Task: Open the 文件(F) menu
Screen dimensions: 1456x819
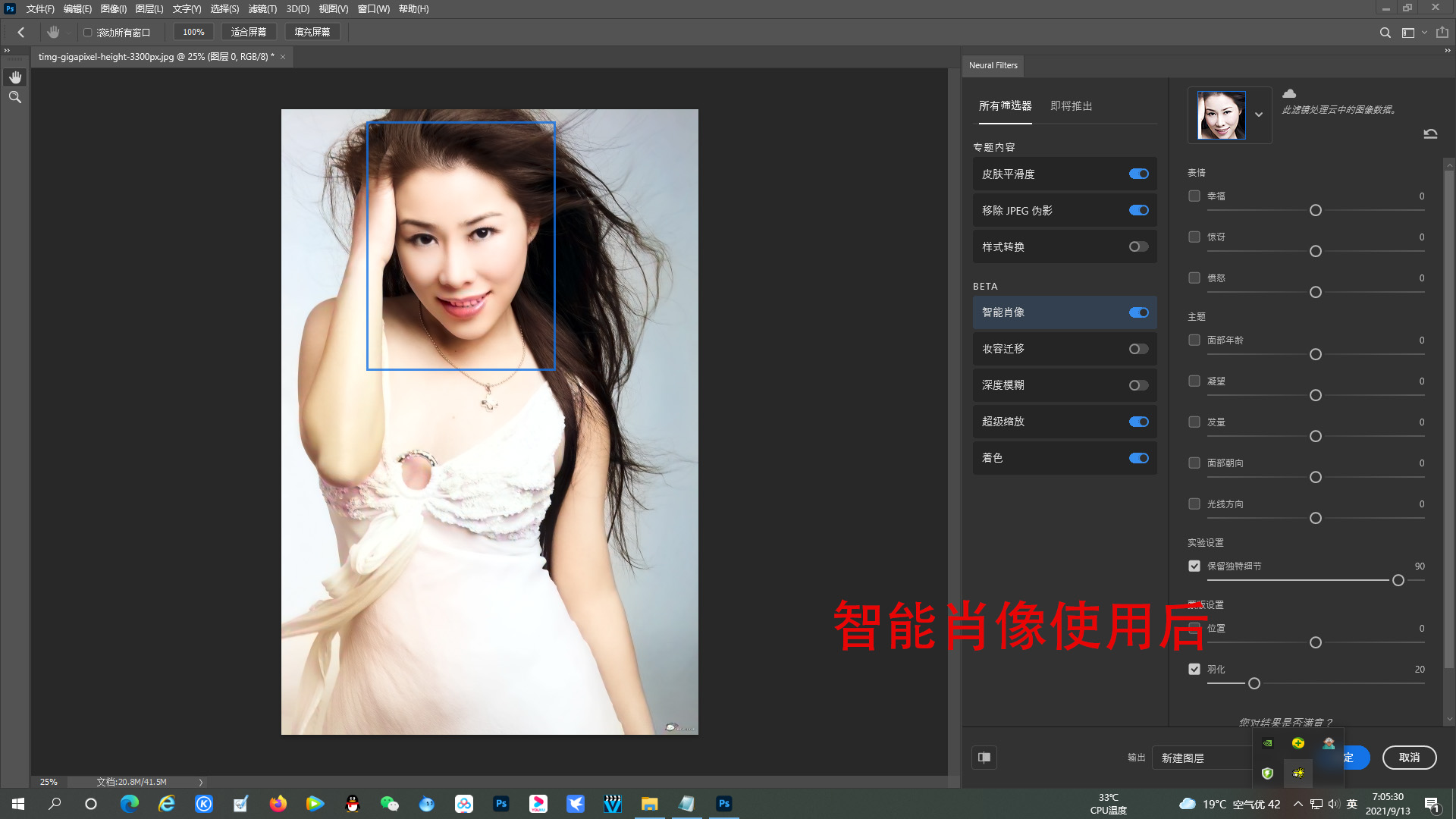Action: [40, 9]
